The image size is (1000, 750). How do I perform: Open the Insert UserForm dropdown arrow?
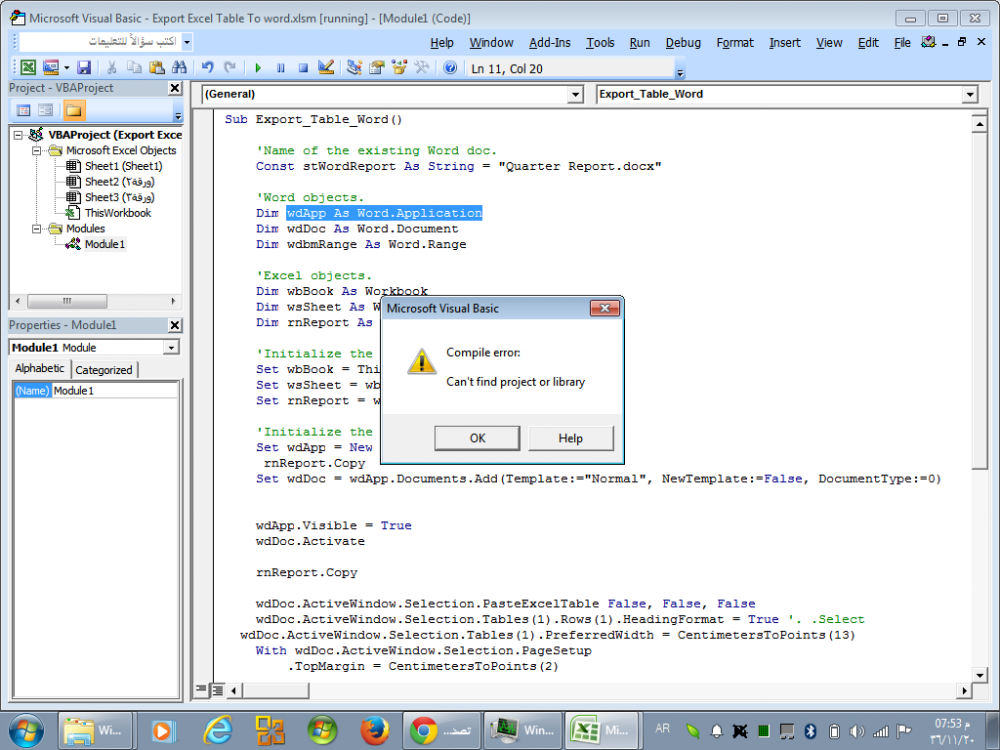(66, 68)
